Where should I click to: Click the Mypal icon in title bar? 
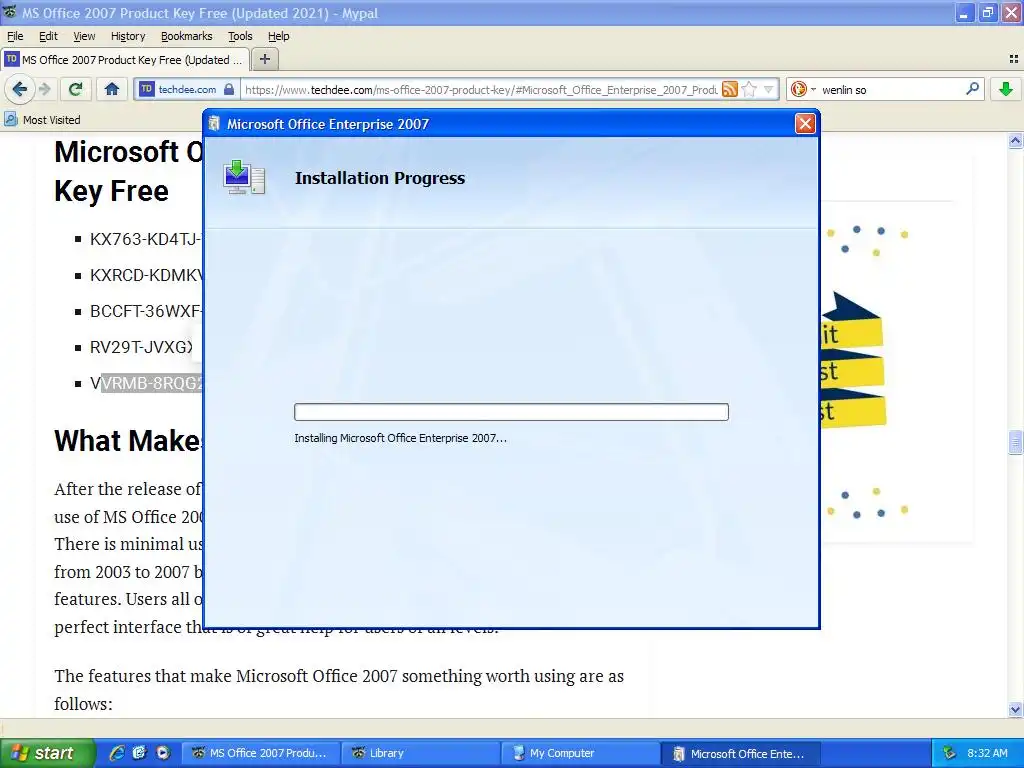coord(10,12)
